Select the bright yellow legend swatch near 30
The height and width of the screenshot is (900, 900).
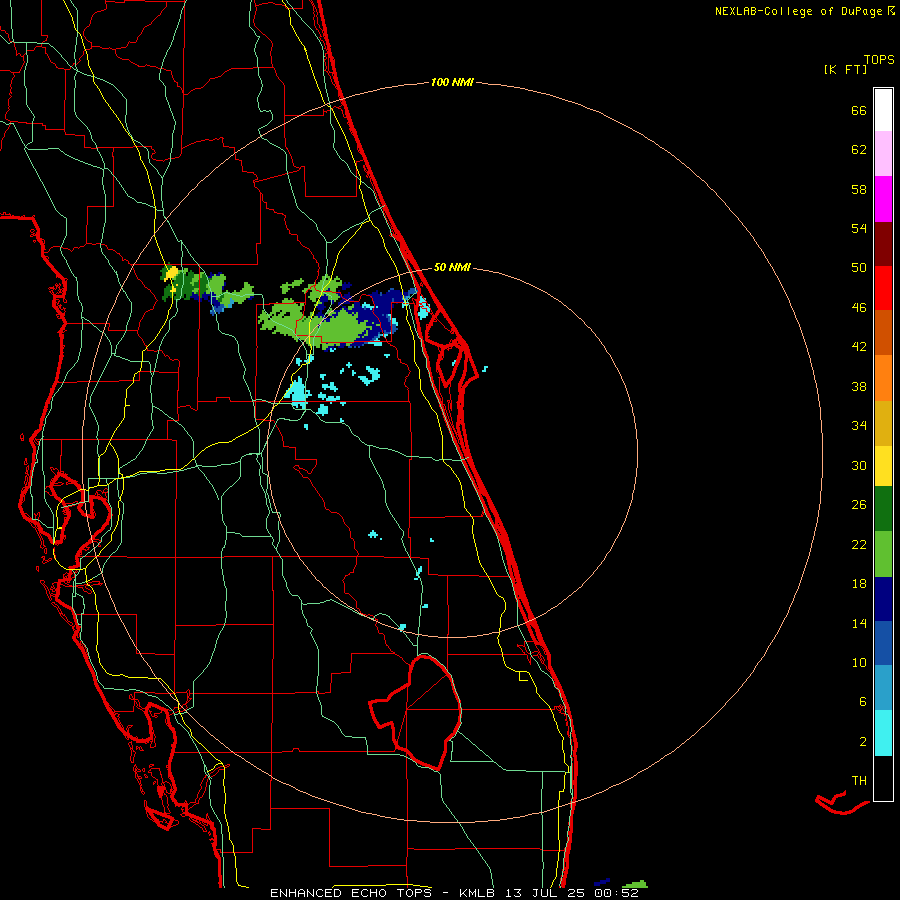click(x=883, y=466)
